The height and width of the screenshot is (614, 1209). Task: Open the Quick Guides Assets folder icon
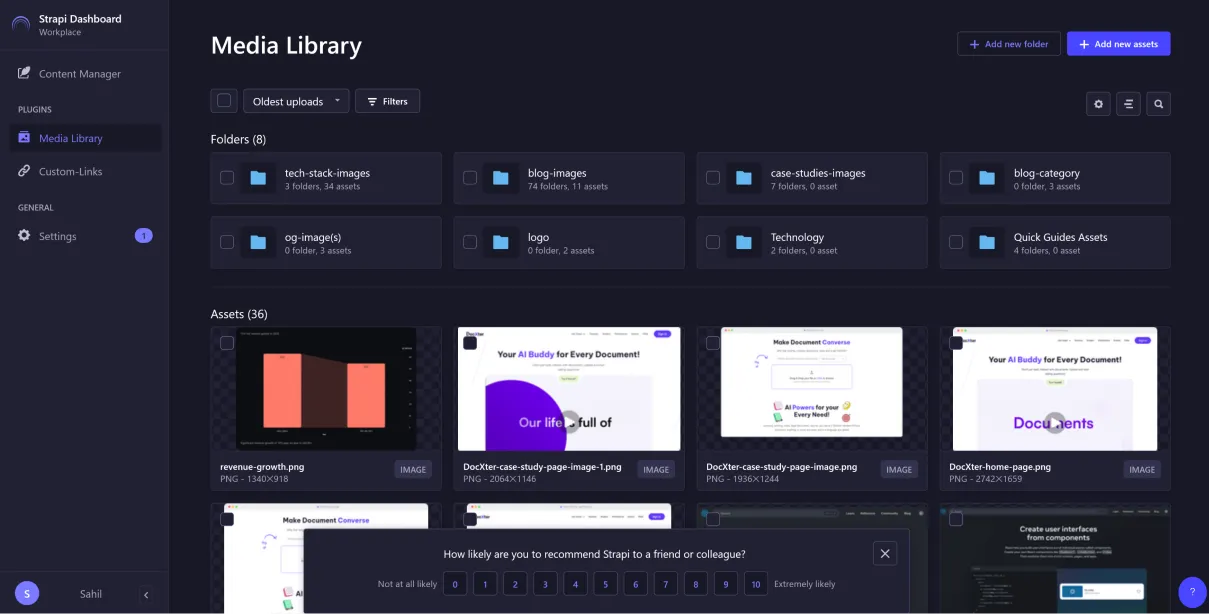click(987, 242)
